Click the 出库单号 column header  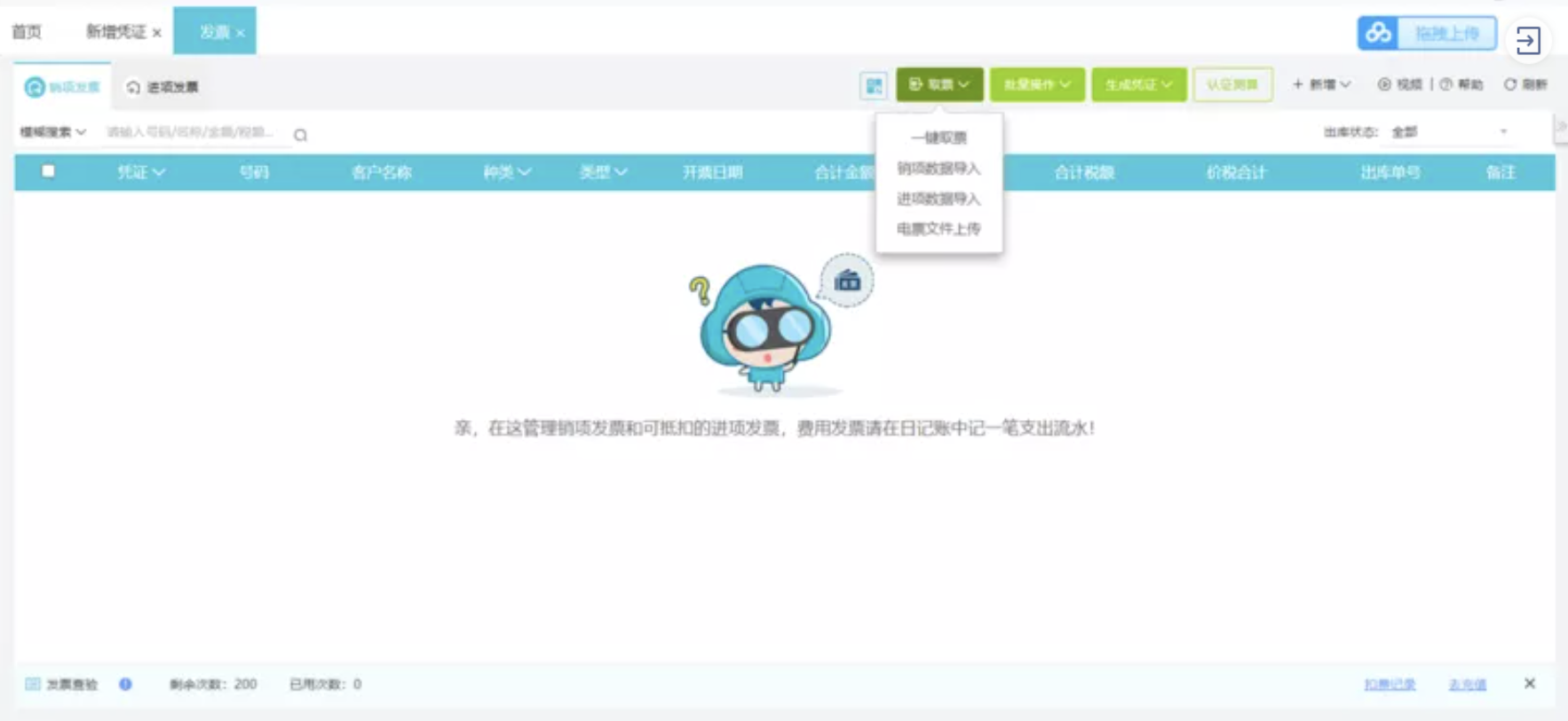click(1390, 172)
